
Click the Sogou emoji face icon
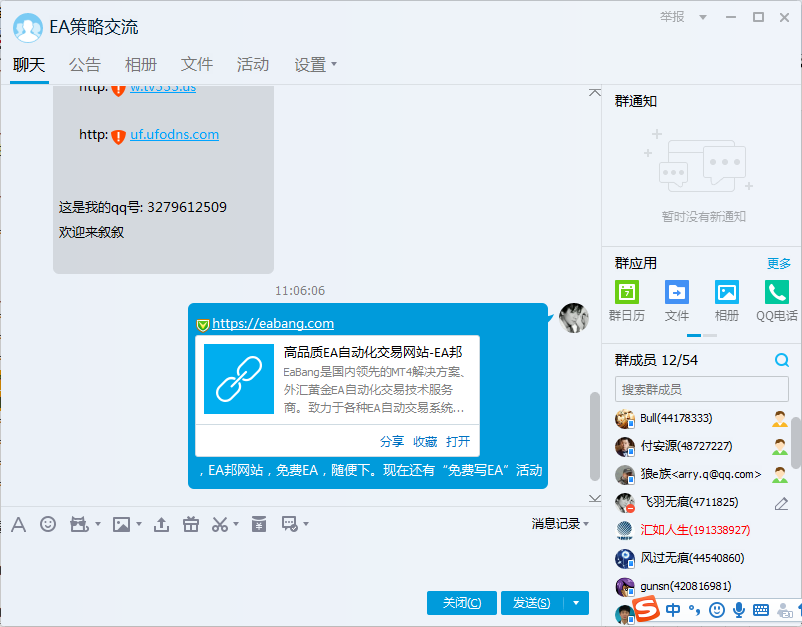tap(717, 610)
